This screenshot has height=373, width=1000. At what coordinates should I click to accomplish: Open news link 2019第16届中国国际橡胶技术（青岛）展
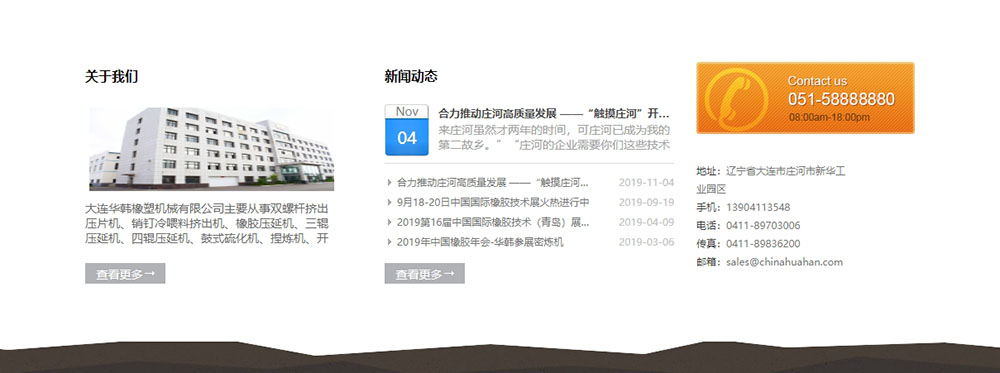(x=493, y=223)
